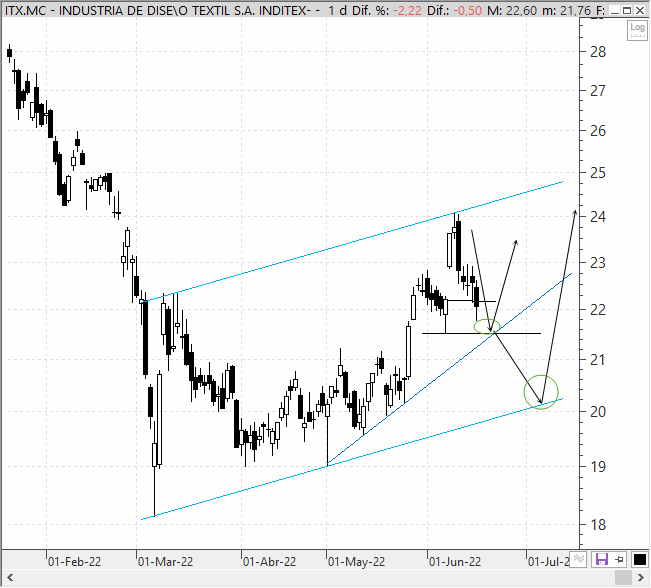Click the horizontal scrollbar thumb
This screenshot has width=651, height=588.
623,577
